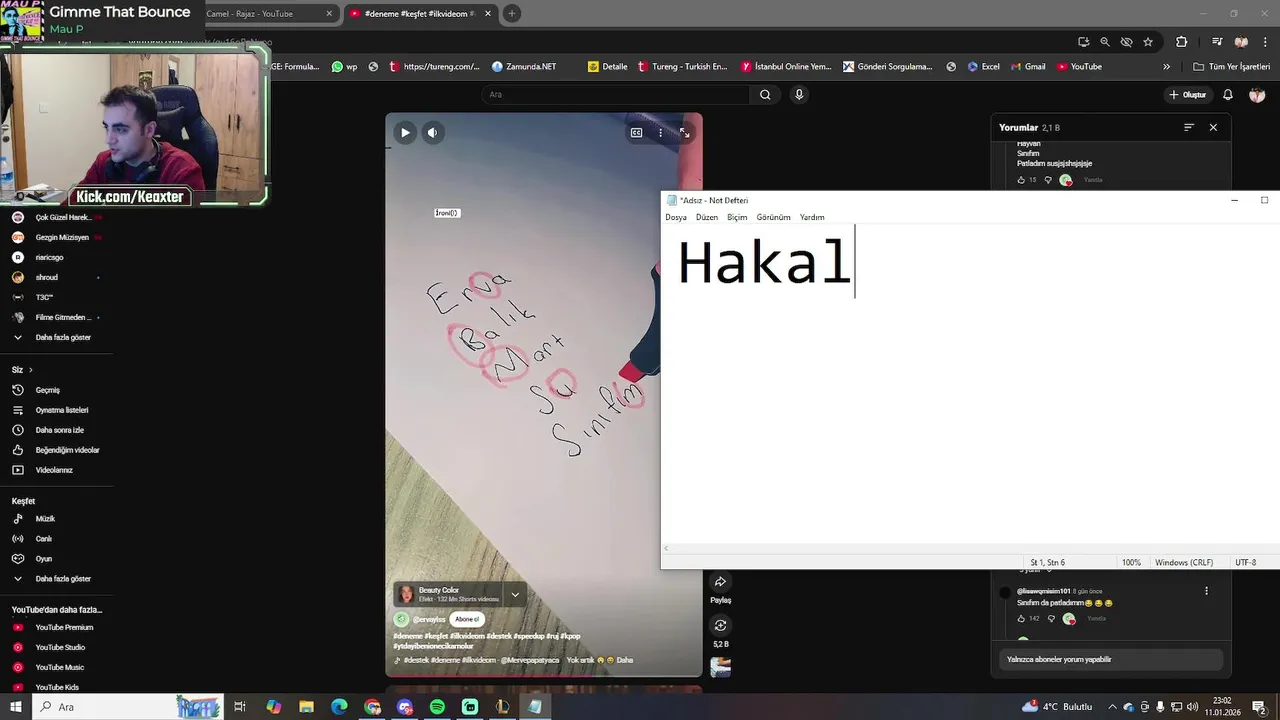Dislike the 'Patladım' comment
1280x720 pixels.
point(1048,180)
